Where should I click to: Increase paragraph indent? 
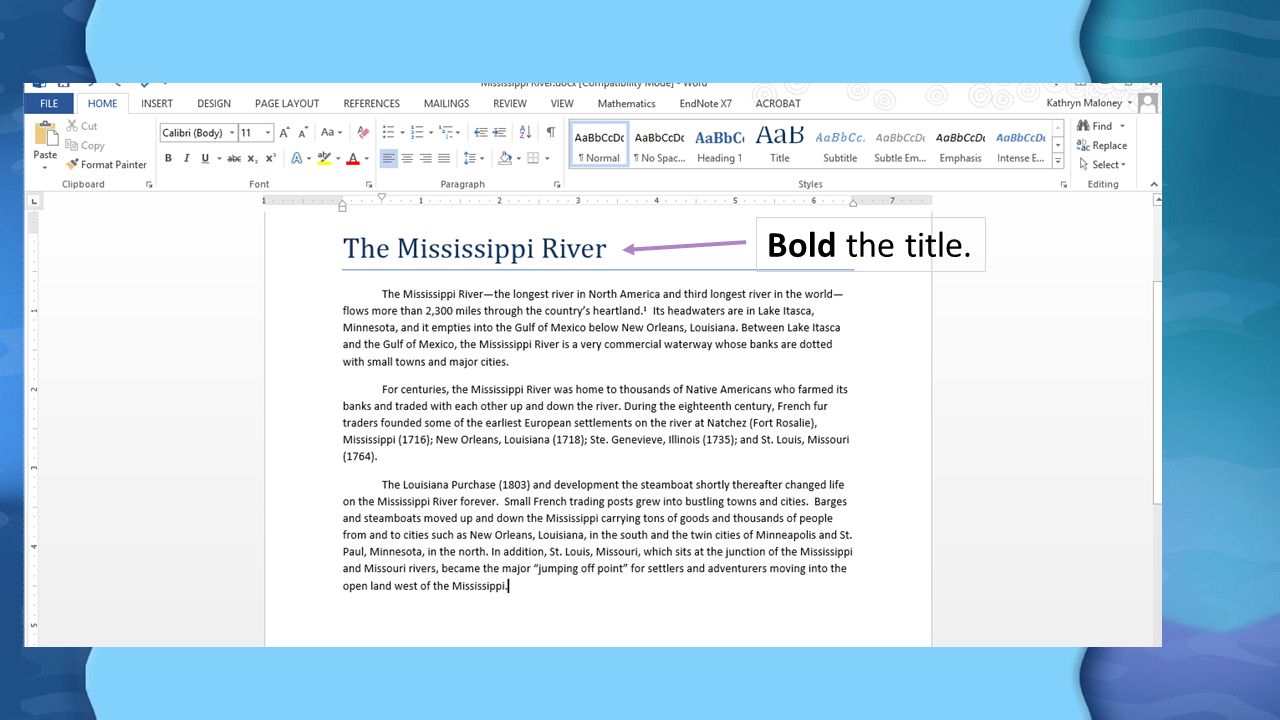coord(500,132)
